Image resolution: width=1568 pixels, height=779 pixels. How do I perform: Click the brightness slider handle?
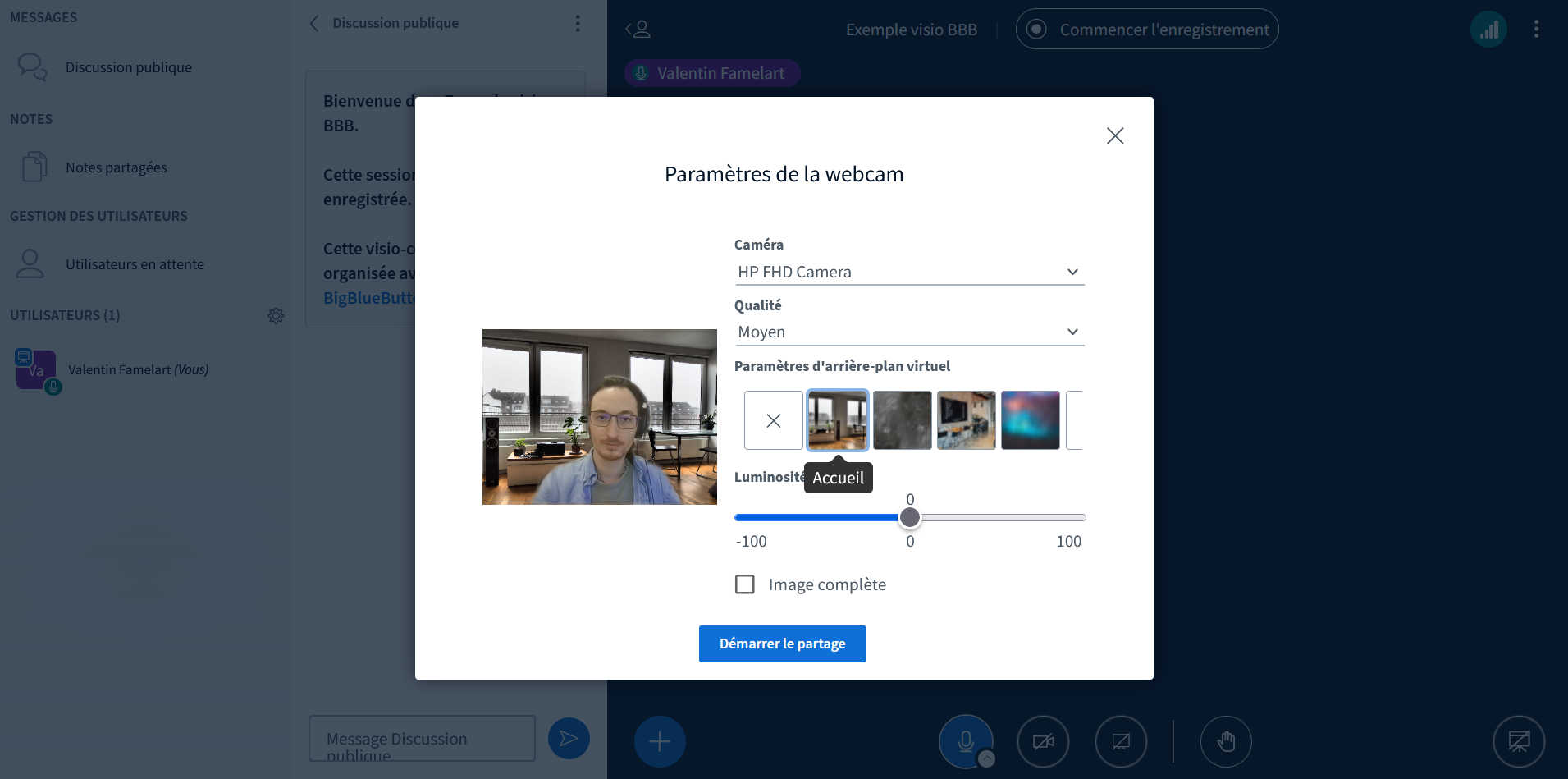pos(909,517)
